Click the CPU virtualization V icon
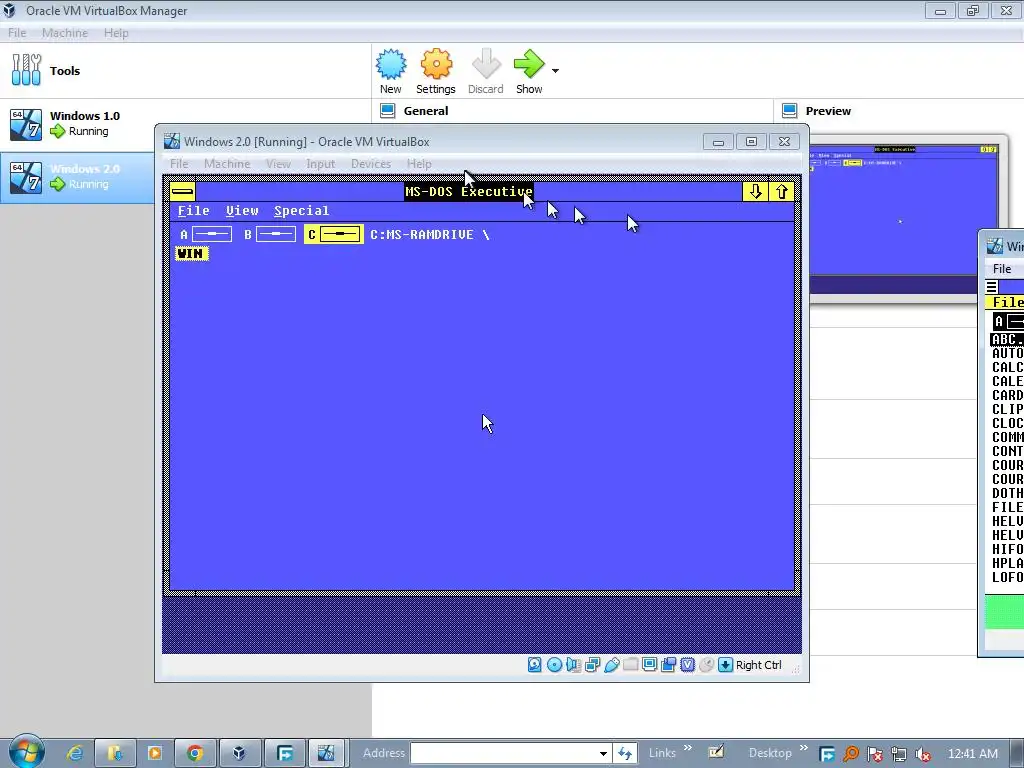This screenshot has height=768, width=1024. pos(687,665)
